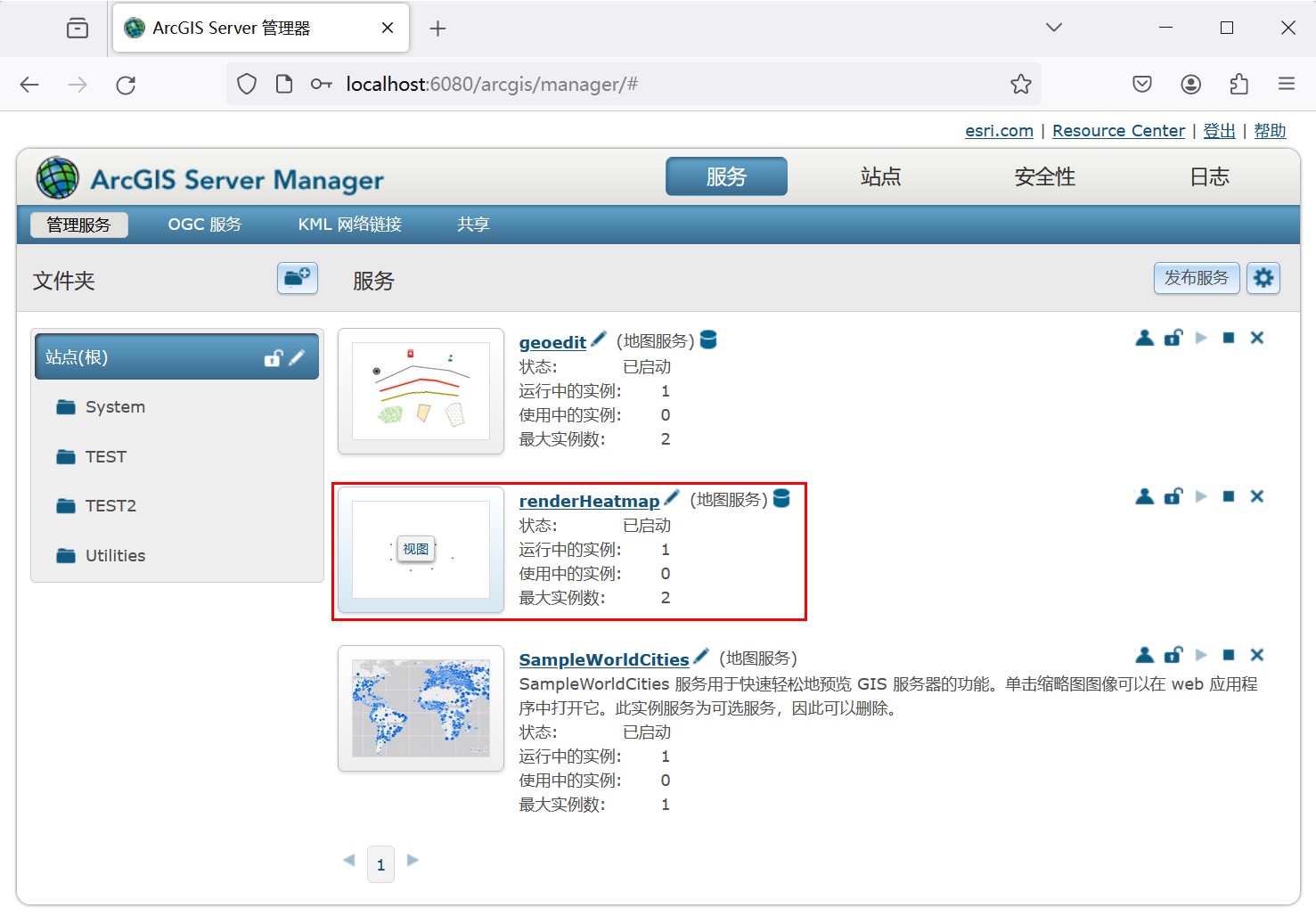The image size is (1316, 916).
Task: Select the KML 网络链接 sub-tab
Action: tap(350, 225)
